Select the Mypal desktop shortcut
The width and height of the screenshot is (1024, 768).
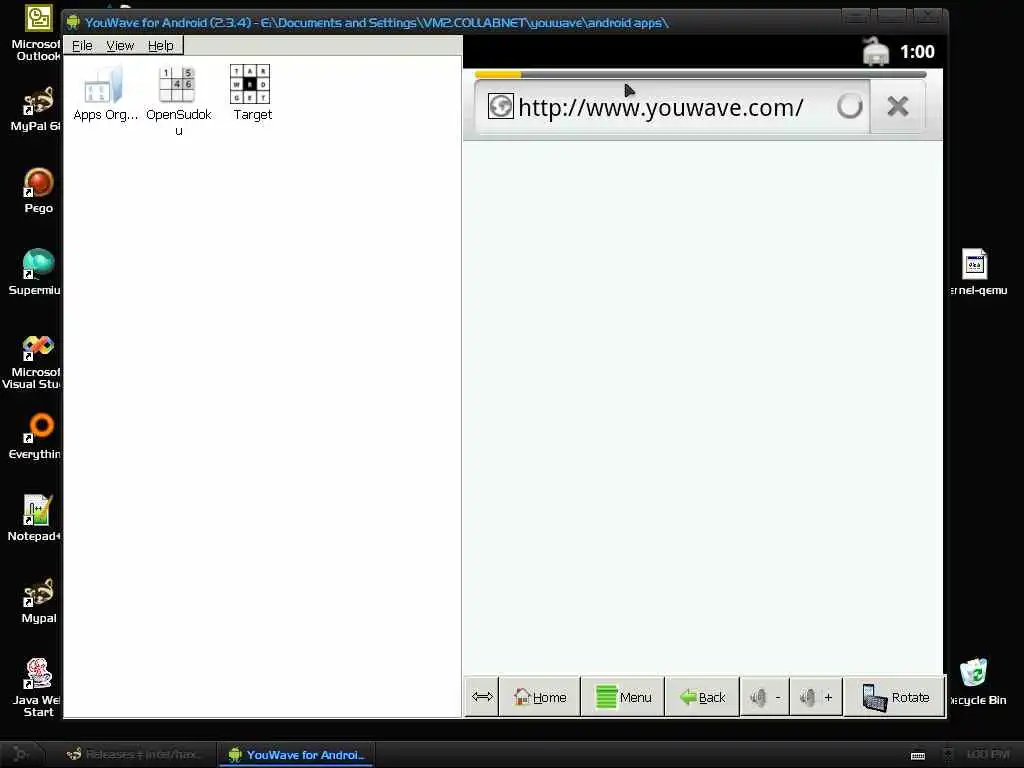coord(39,601)
